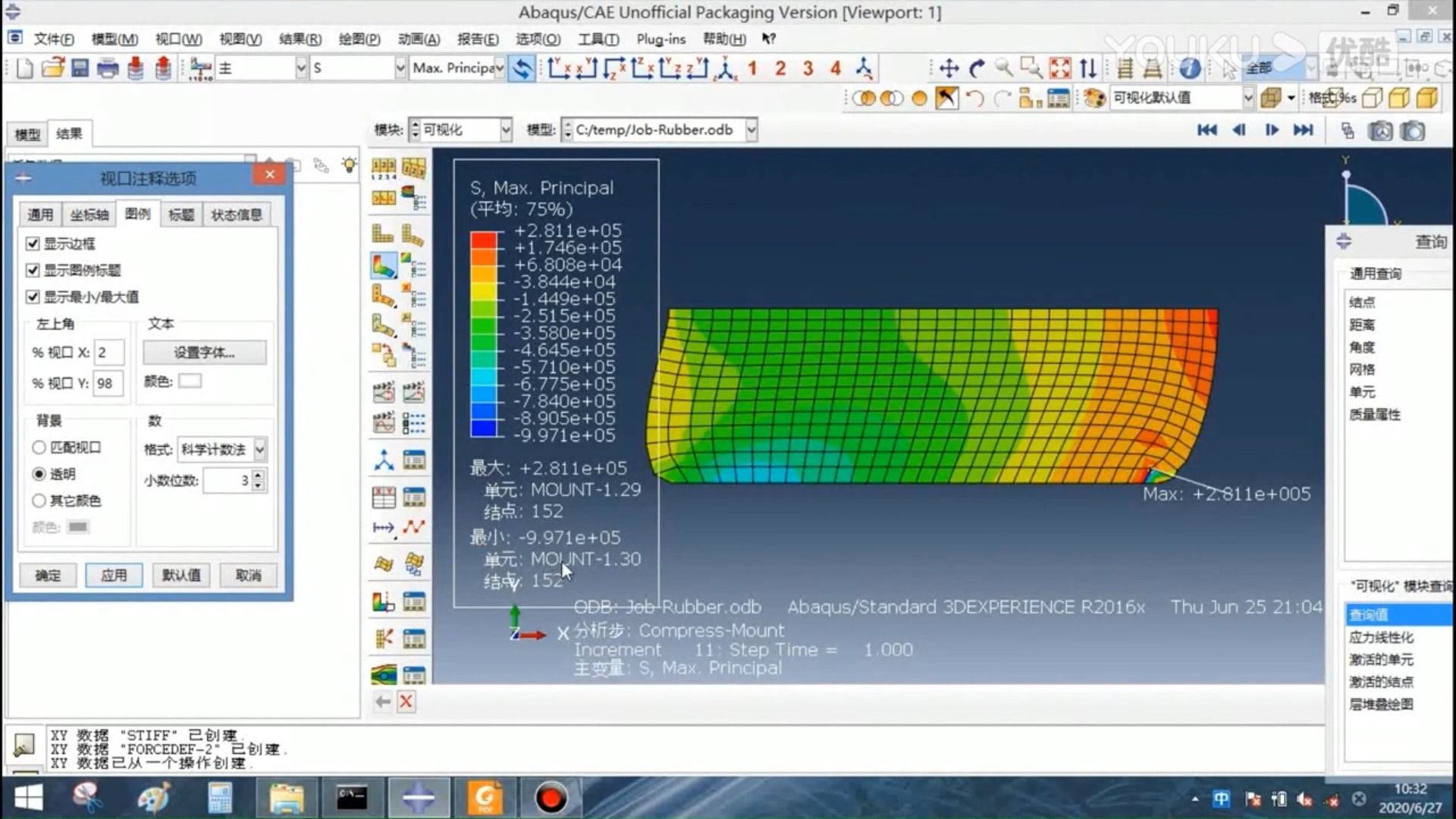This screenshot has height=819, width=1456.
Task: Click the % 视口 X input field
Action: point(109,353)
